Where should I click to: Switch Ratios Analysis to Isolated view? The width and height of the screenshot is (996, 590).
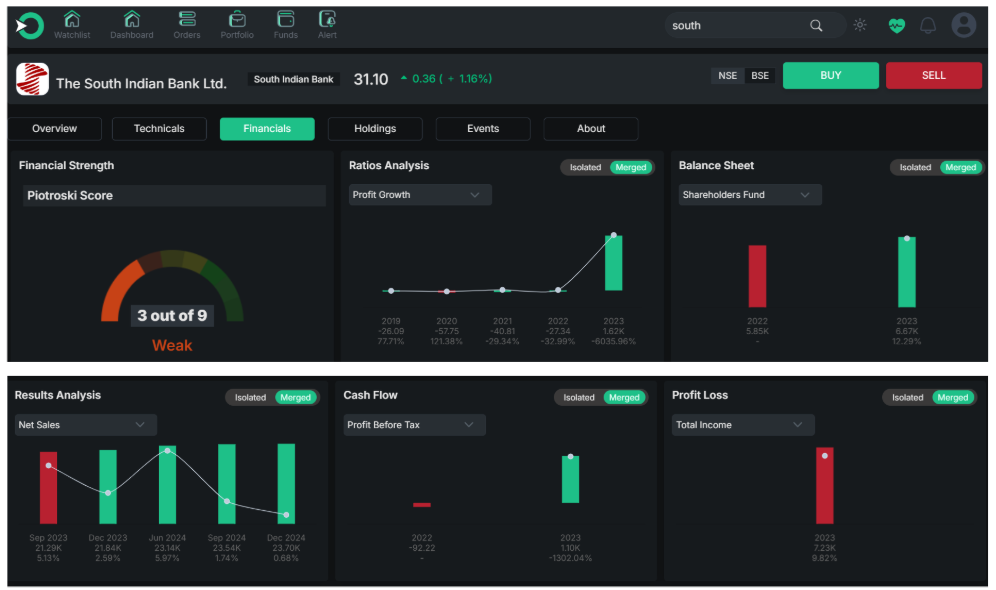point(585,168)
